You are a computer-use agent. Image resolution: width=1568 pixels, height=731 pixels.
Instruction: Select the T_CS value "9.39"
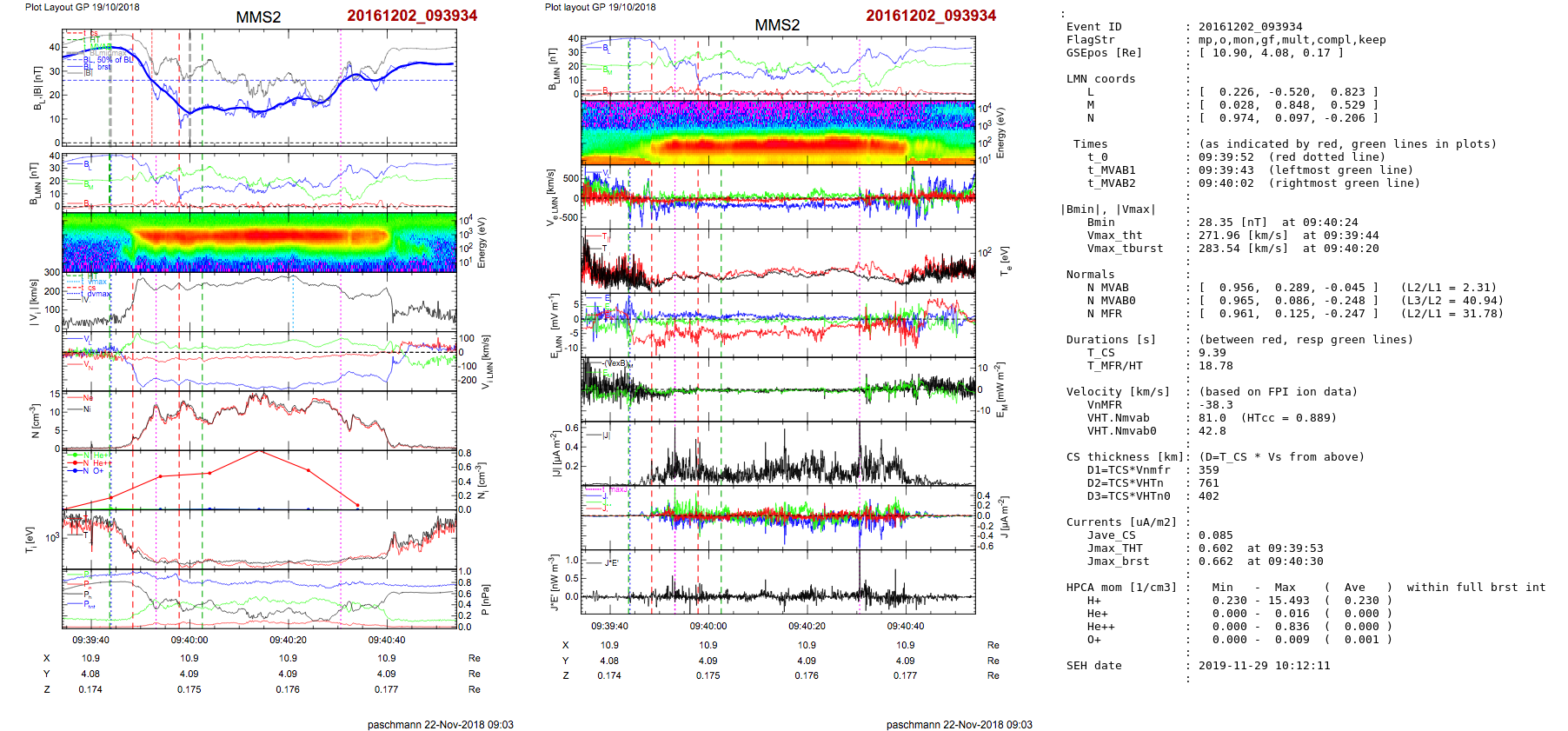(1213, 353)
